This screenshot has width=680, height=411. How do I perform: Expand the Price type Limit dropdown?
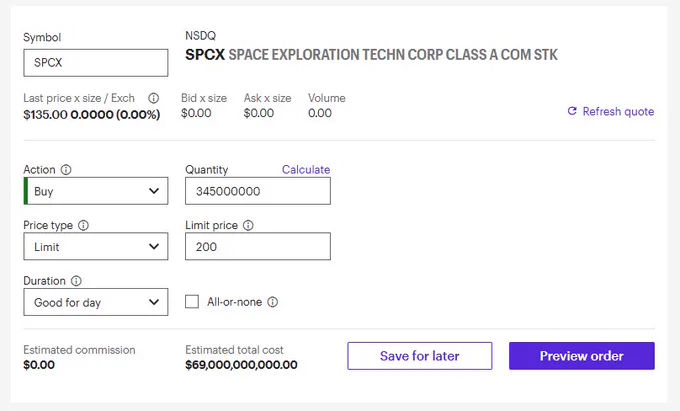pos(96,246)
